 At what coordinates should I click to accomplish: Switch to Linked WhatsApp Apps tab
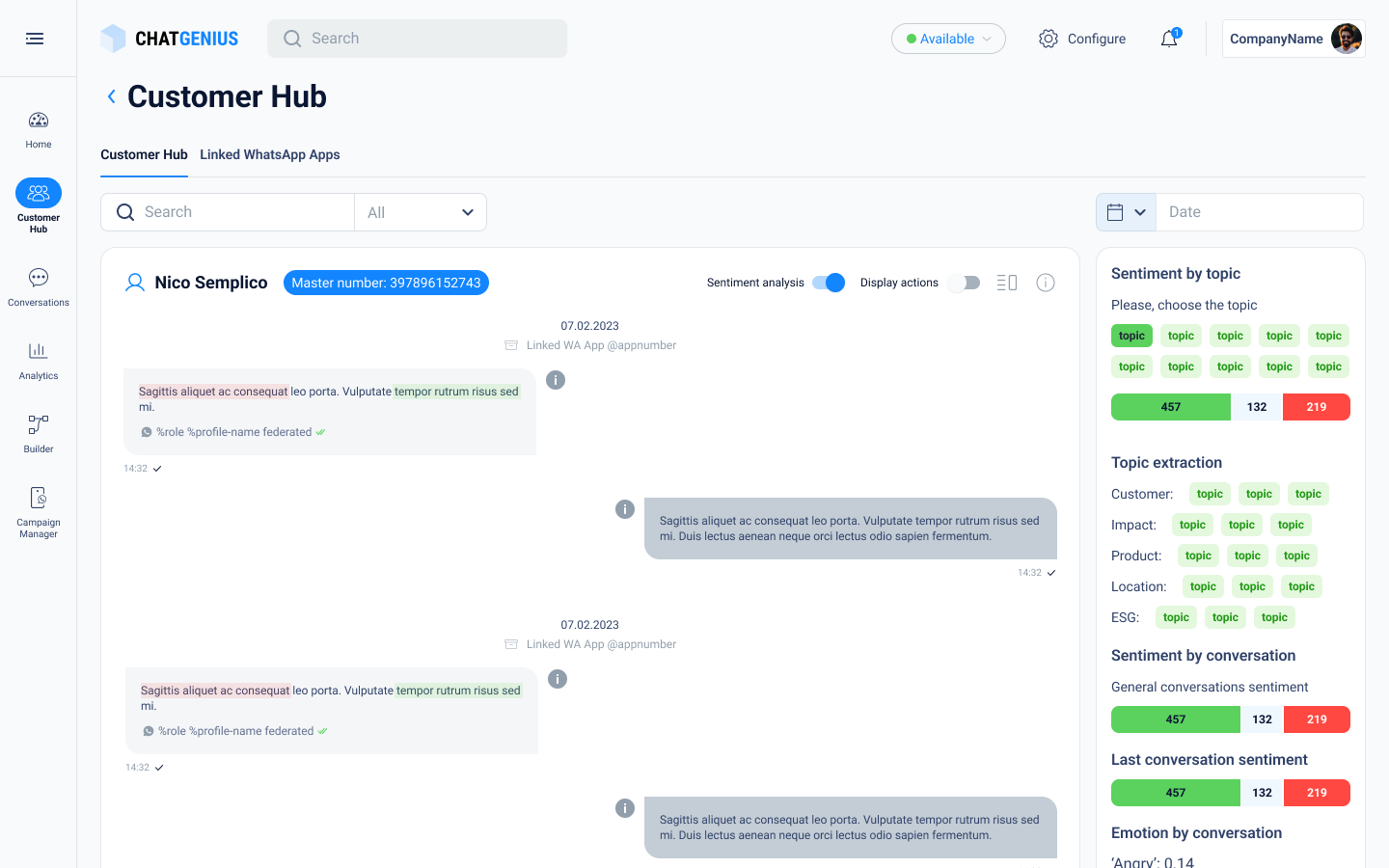point(270,154)
